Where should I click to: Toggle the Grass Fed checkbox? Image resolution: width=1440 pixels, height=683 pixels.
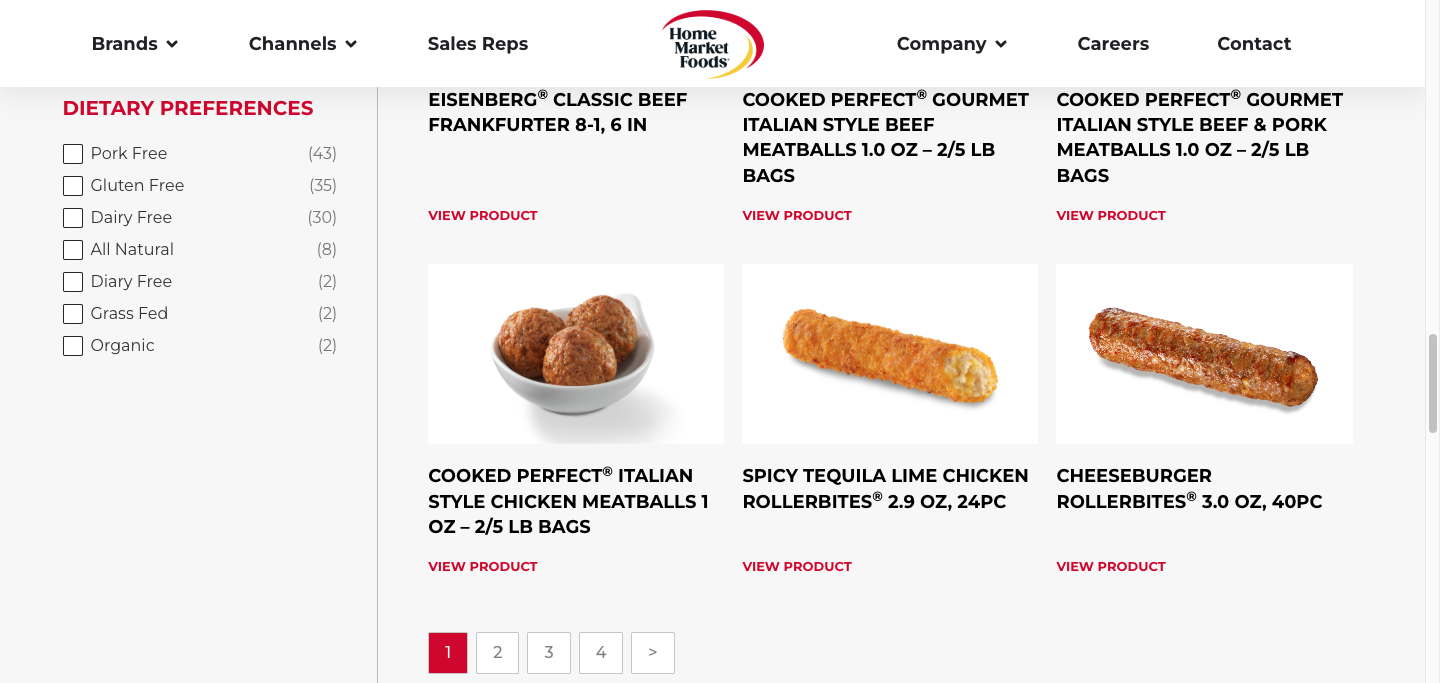pos(73,314)
